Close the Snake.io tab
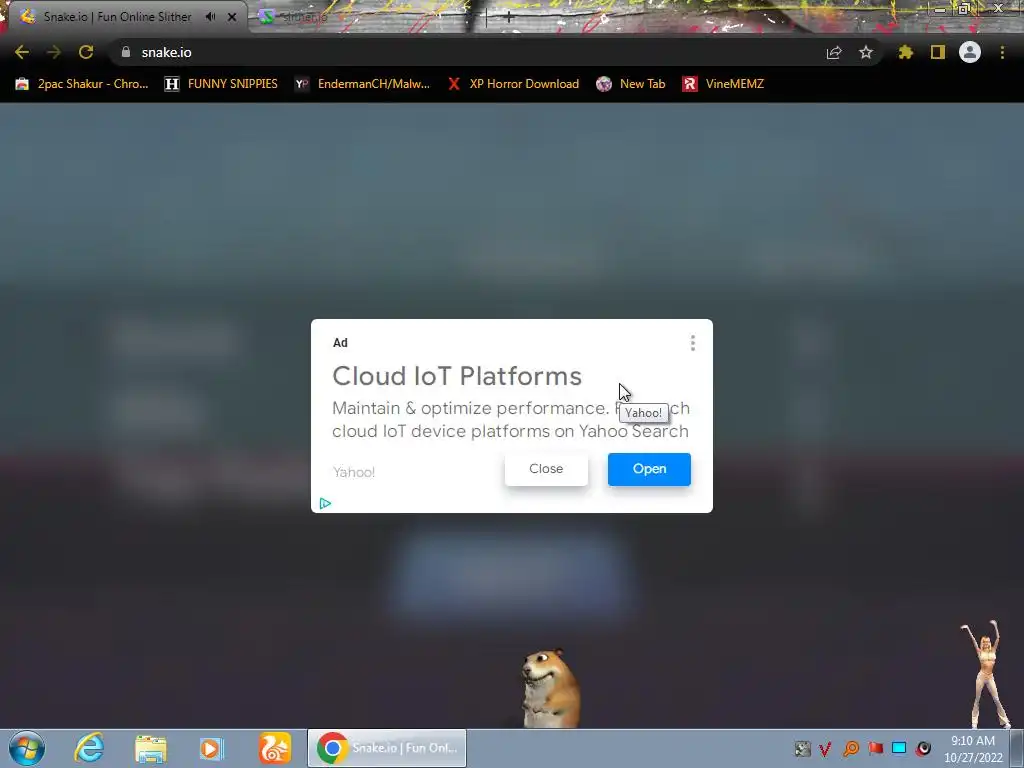The width and height of the screenshot is (1024, 768). click(x=232, y=17)
